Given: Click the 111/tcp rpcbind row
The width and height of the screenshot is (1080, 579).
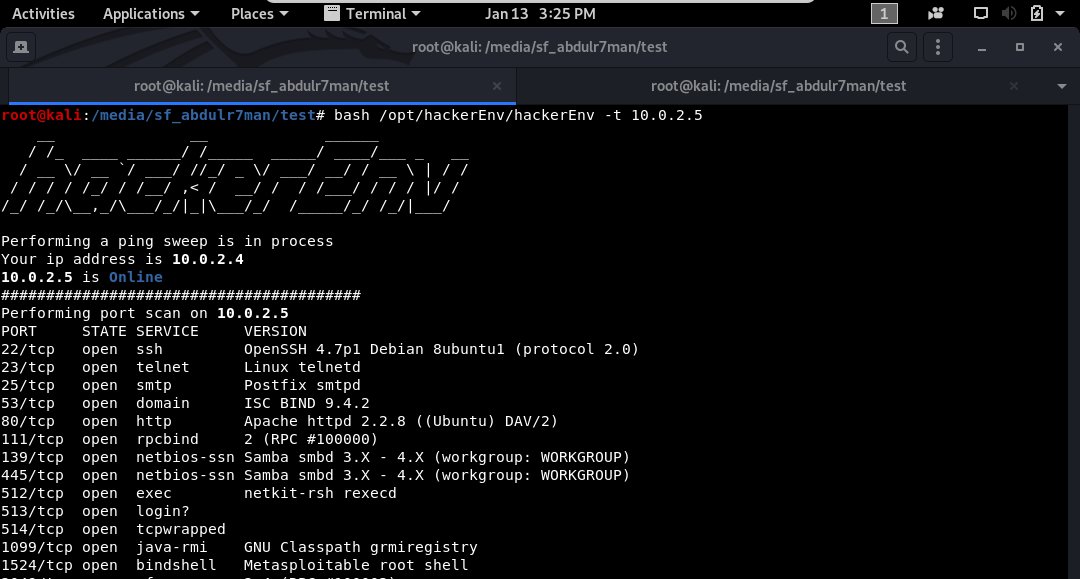Looking at the screenshot, I should coord(189,439).
